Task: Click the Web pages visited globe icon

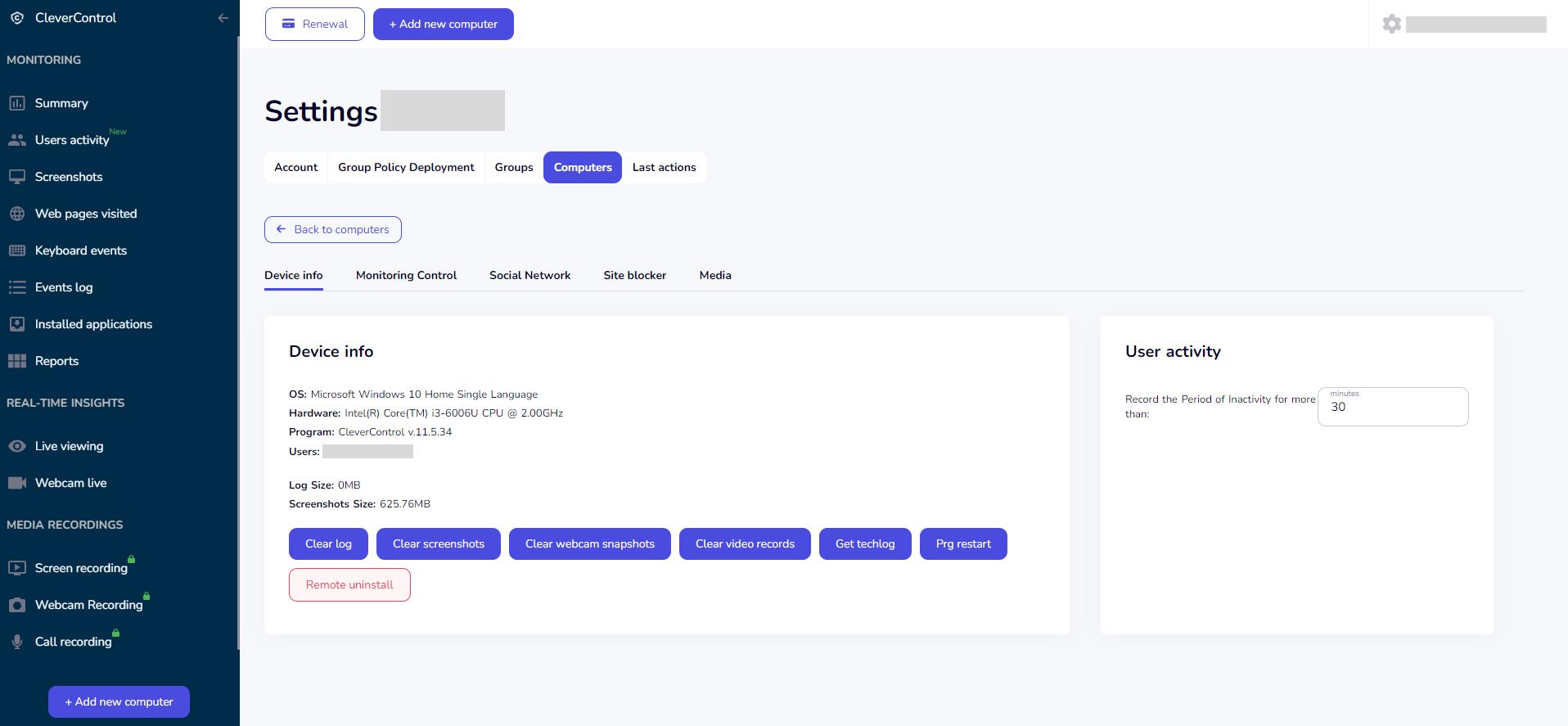Action: coord(17,214)
